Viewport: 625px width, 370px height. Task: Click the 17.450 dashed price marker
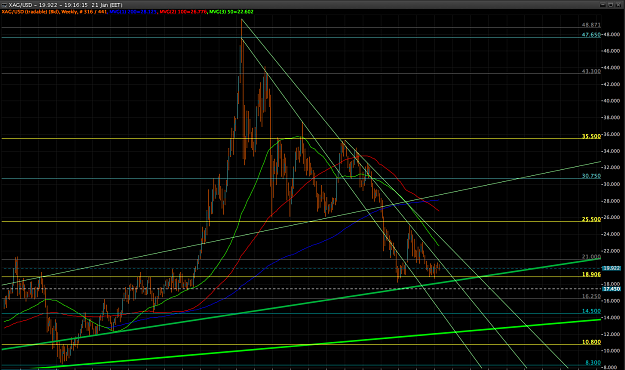point(611,288)
